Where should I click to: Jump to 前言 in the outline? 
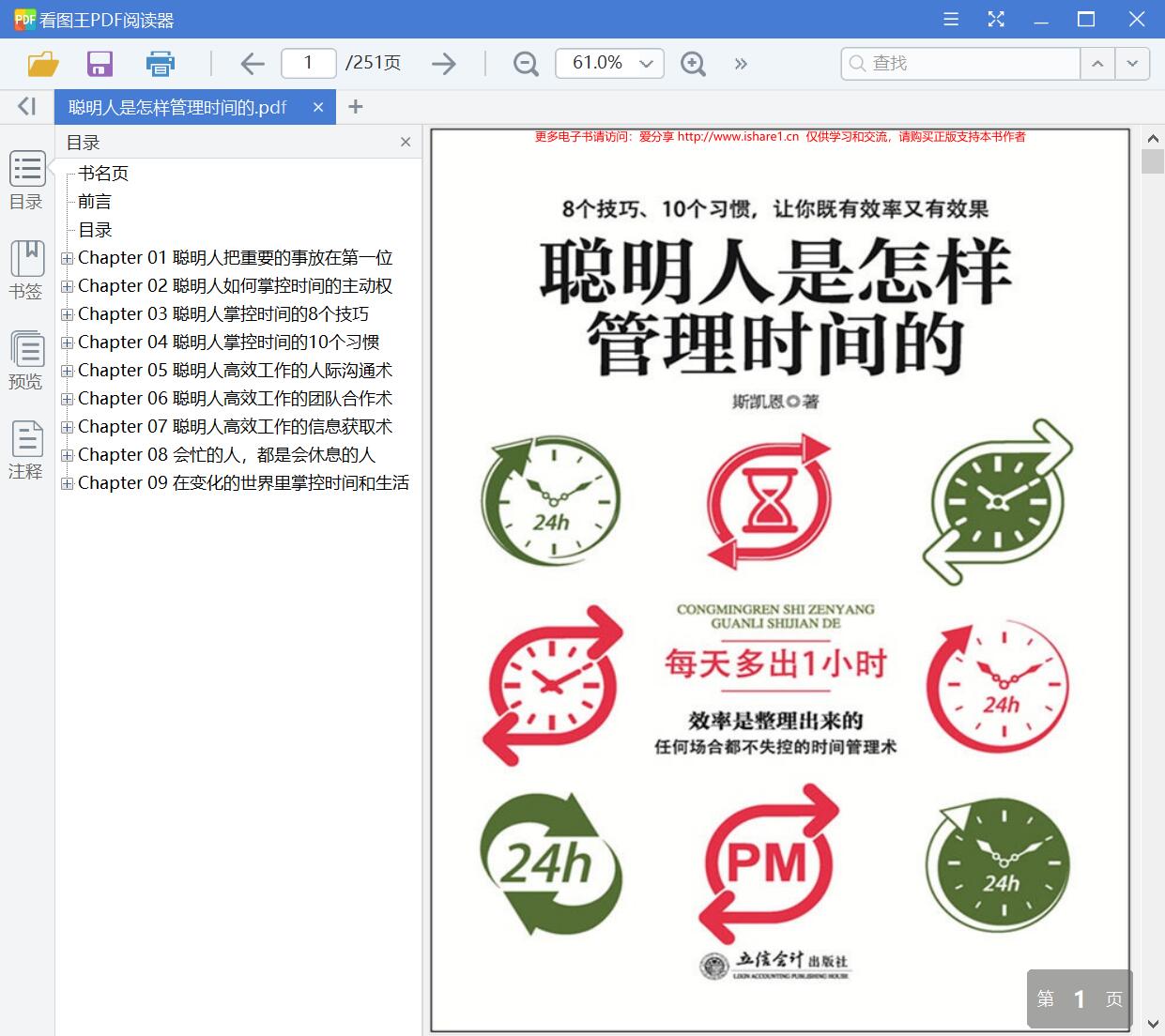tap(95, 202)
